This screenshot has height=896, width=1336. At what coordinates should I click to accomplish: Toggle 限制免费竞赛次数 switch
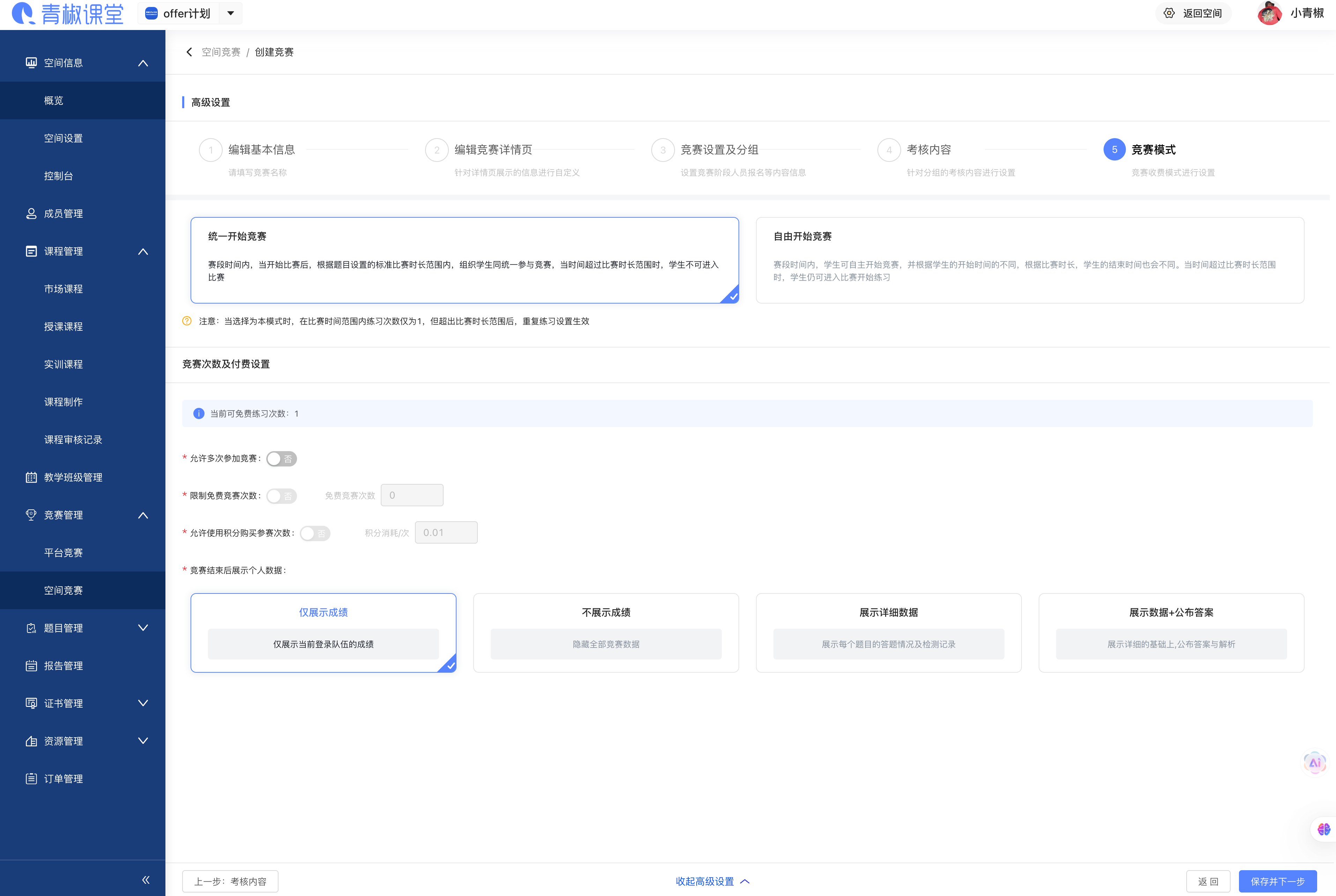point(281,496)
